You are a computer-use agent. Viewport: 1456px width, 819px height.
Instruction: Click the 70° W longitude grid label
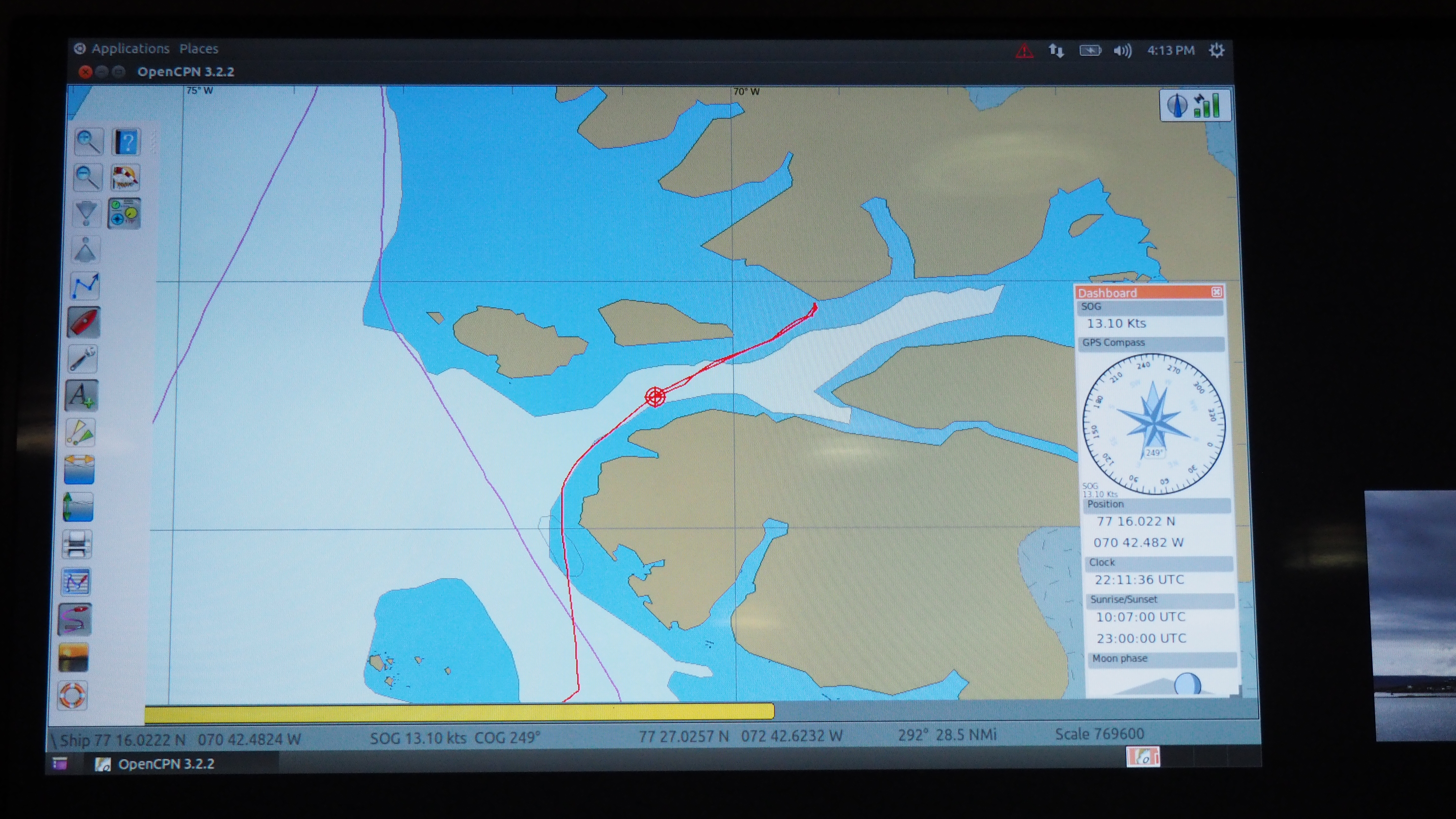point(746,92)
